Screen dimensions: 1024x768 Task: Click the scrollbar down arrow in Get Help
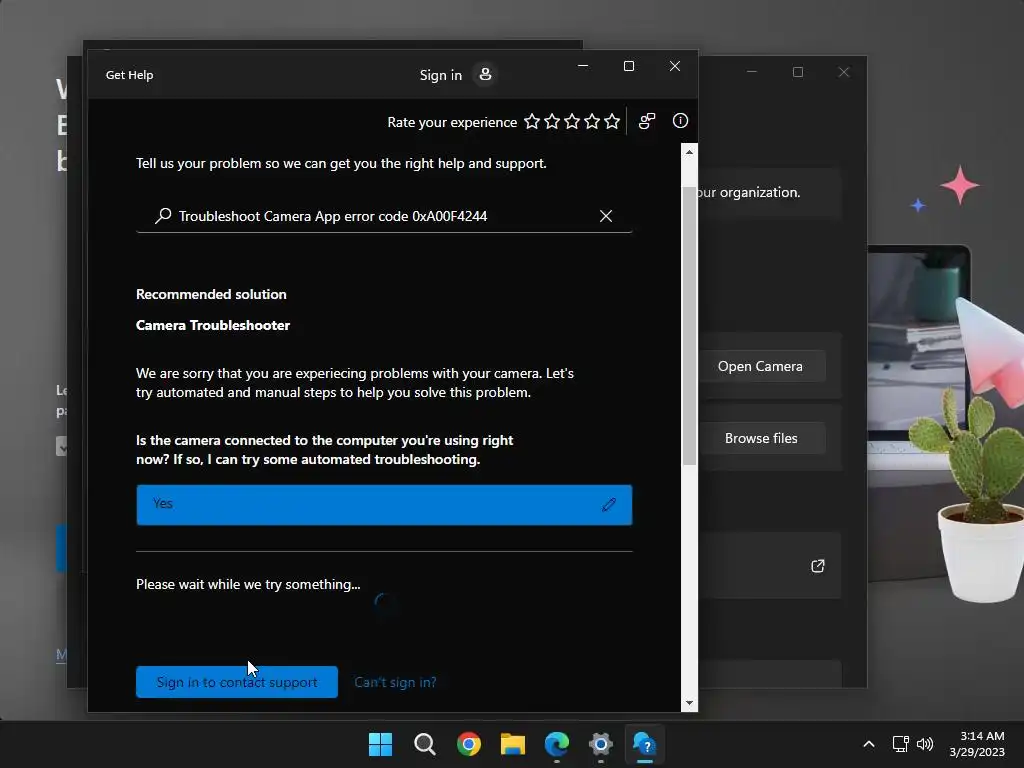coord(689,703)
